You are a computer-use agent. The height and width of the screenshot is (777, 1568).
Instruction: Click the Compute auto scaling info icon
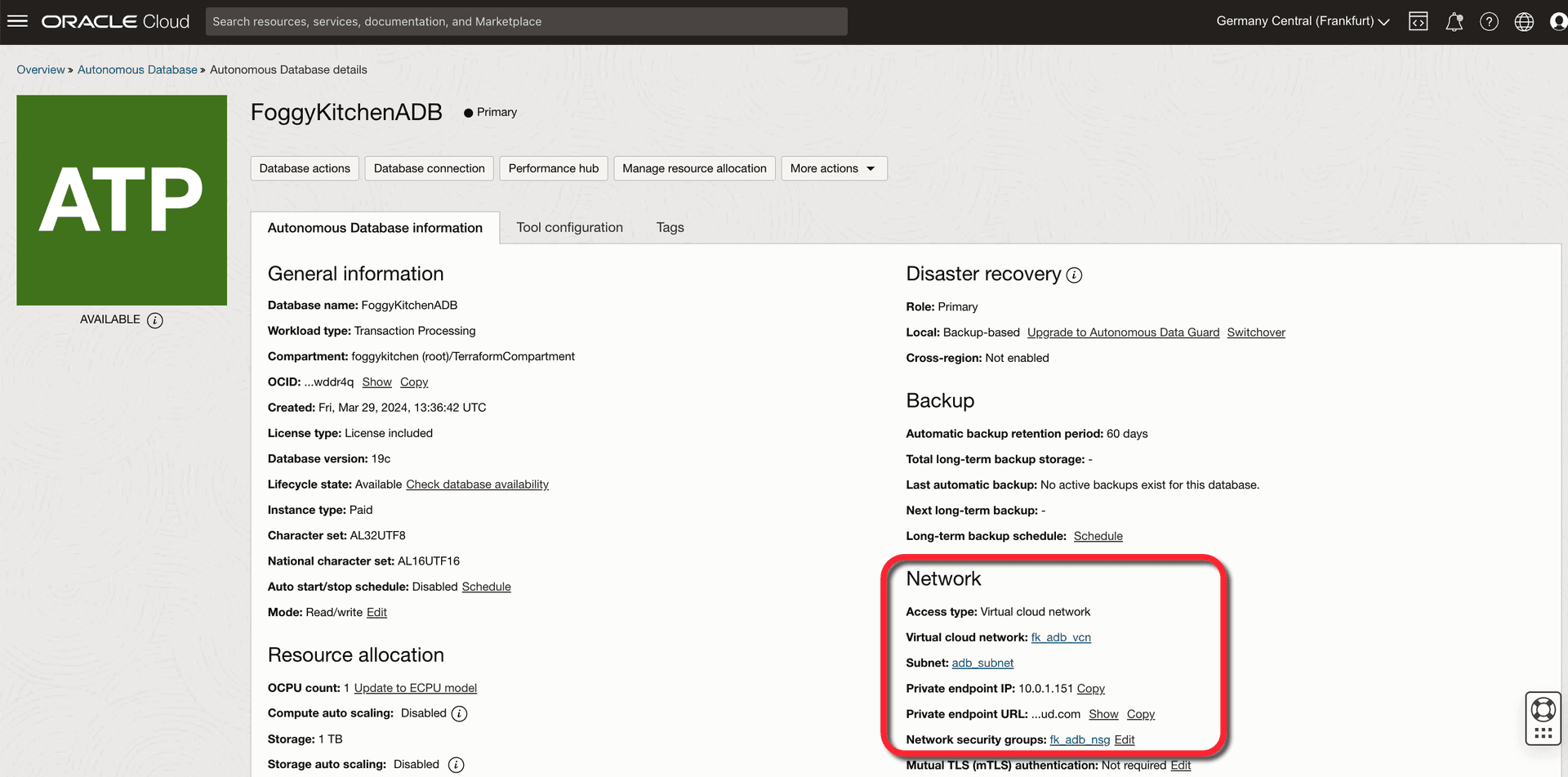click(x=460, y=714)
